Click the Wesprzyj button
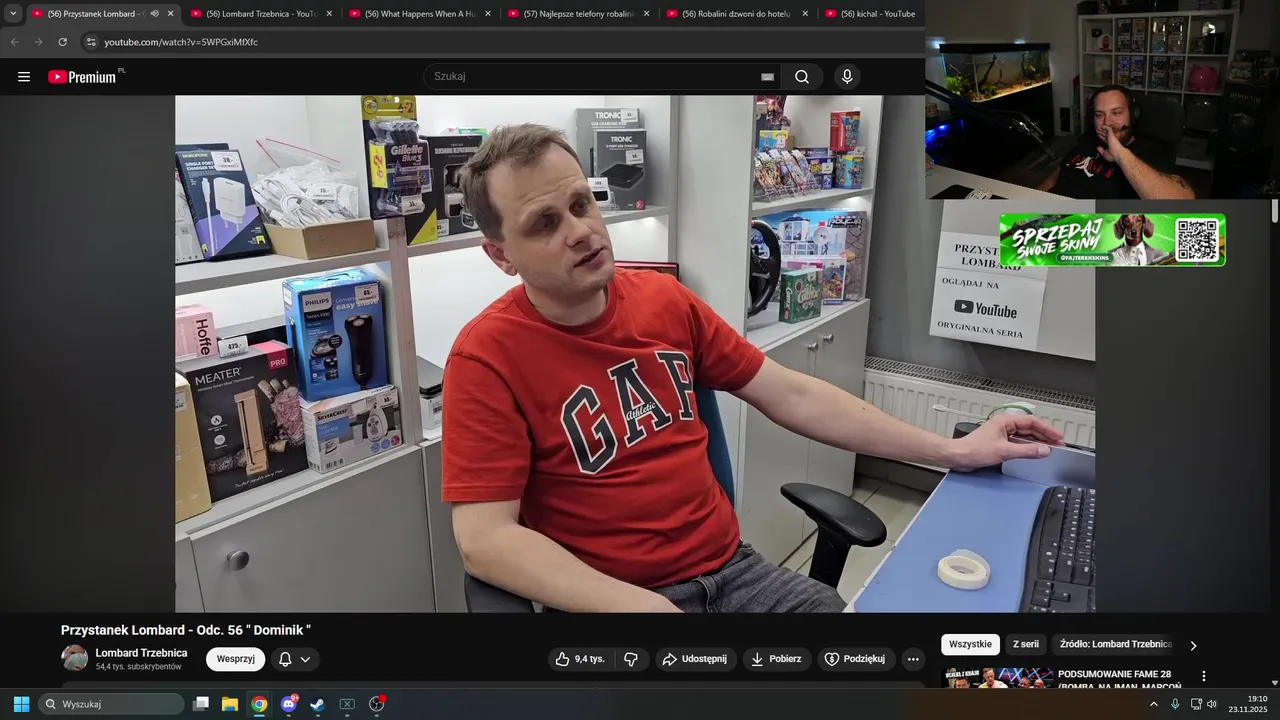This screenshot has width=1280, height=720. tap(236, 659)
